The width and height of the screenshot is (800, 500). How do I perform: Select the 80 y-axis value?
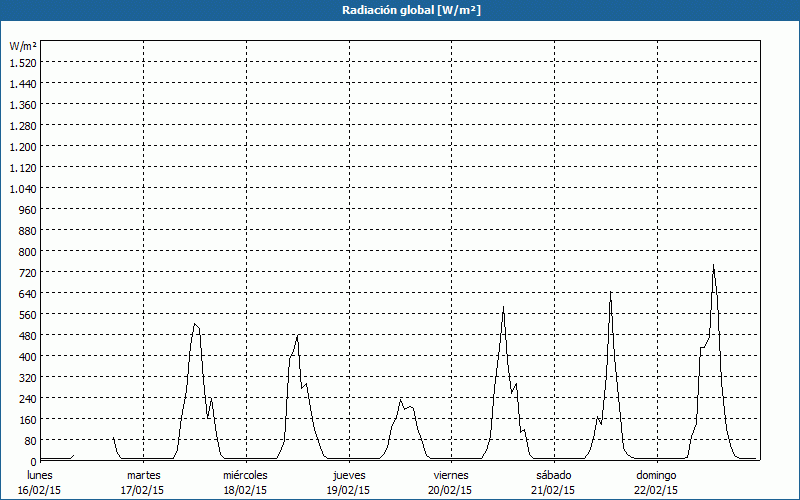click(31, 441)
